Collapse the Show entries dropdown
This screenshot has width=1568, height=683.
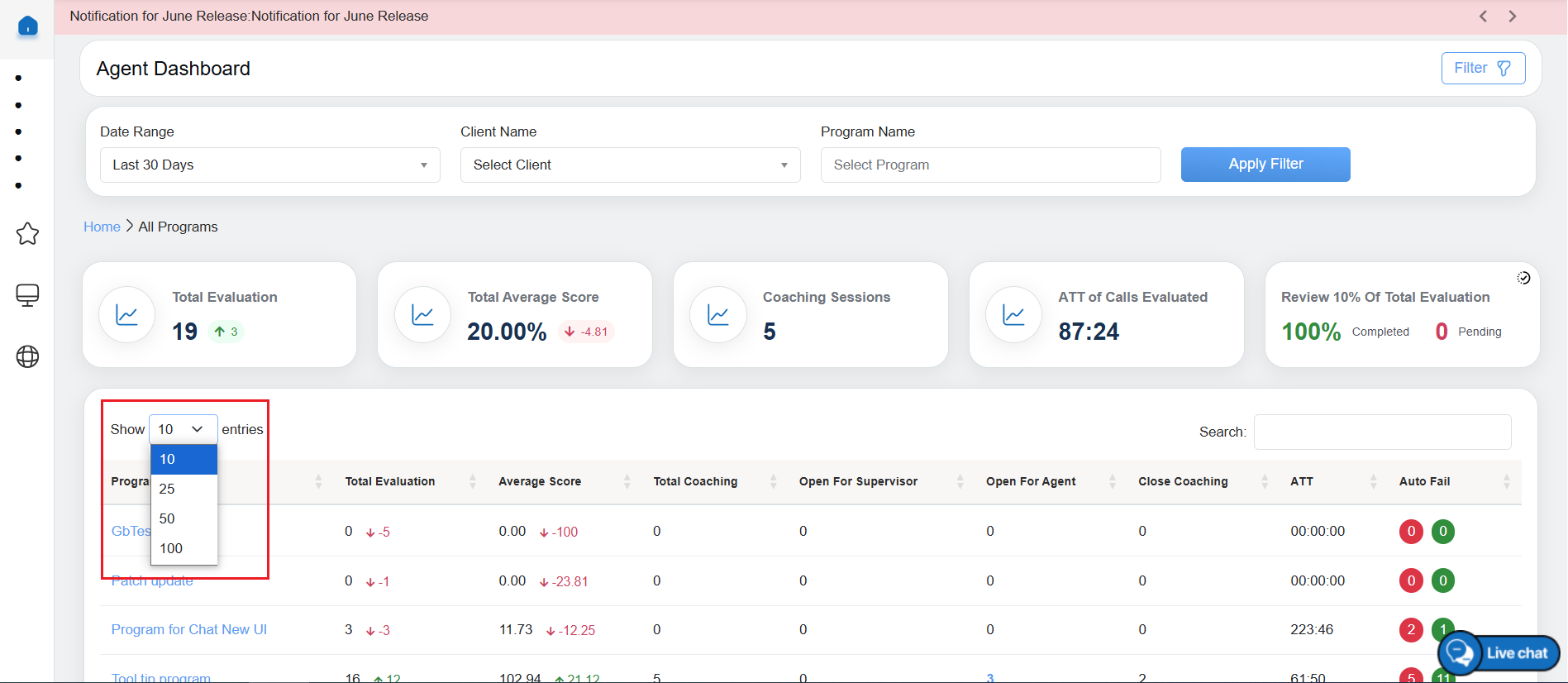183,429
